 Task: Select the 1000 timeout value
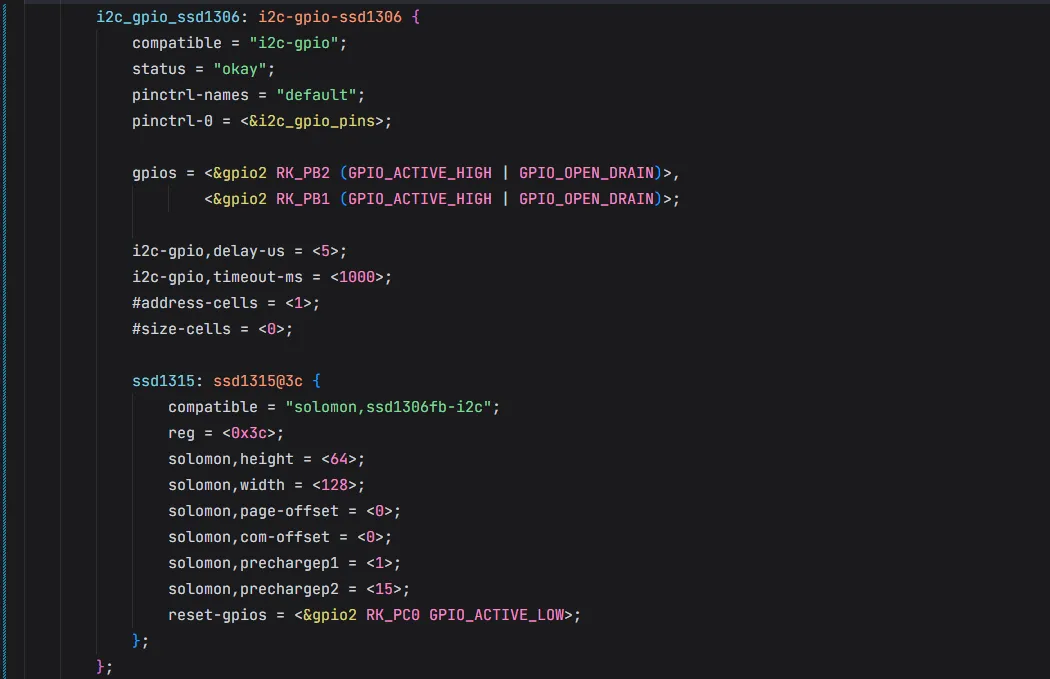click(356, 277)
